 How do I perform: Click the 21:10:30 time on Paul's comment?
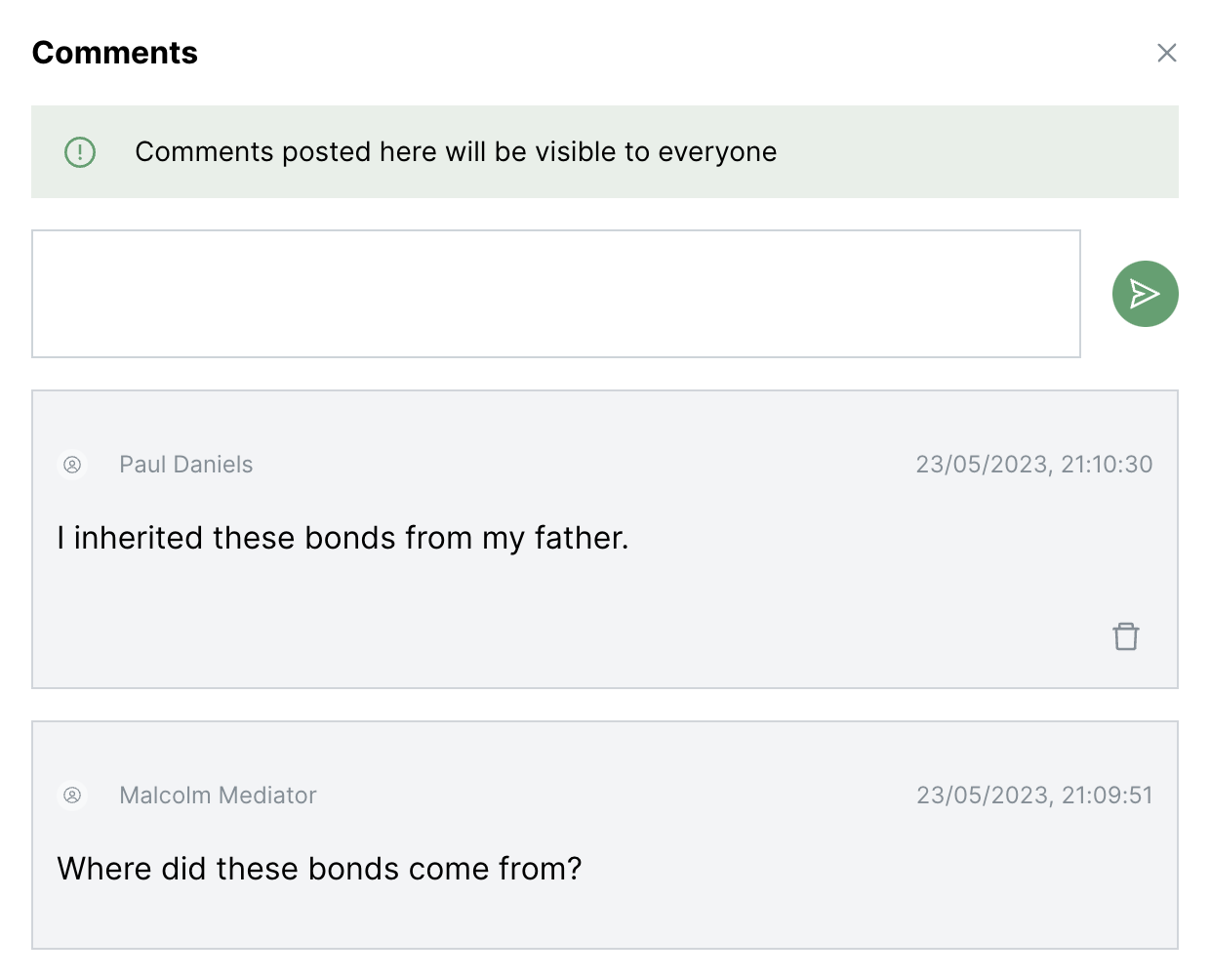[x=1107, y=465]
